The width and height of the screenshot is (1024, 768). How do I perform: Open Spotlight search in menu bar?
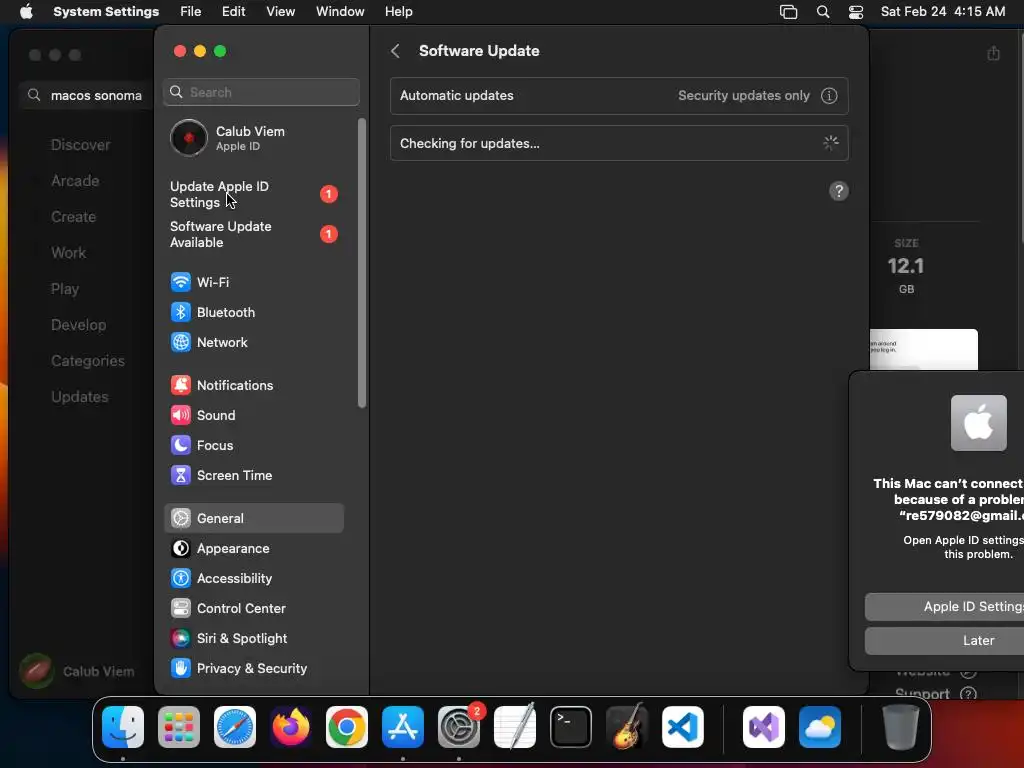823,12
